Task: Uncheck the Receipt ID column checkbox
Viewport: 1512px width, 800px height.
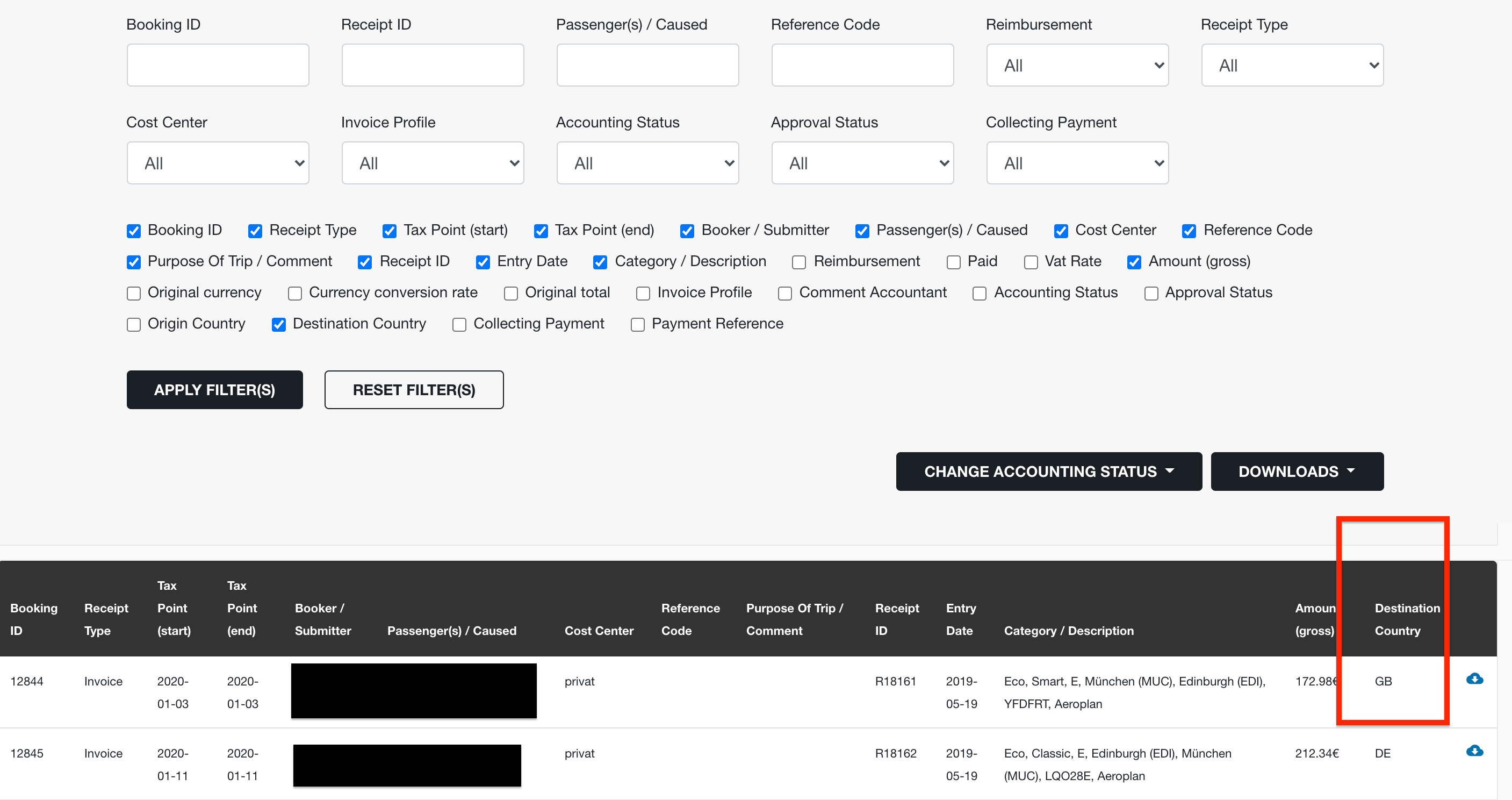Action: 364,262
